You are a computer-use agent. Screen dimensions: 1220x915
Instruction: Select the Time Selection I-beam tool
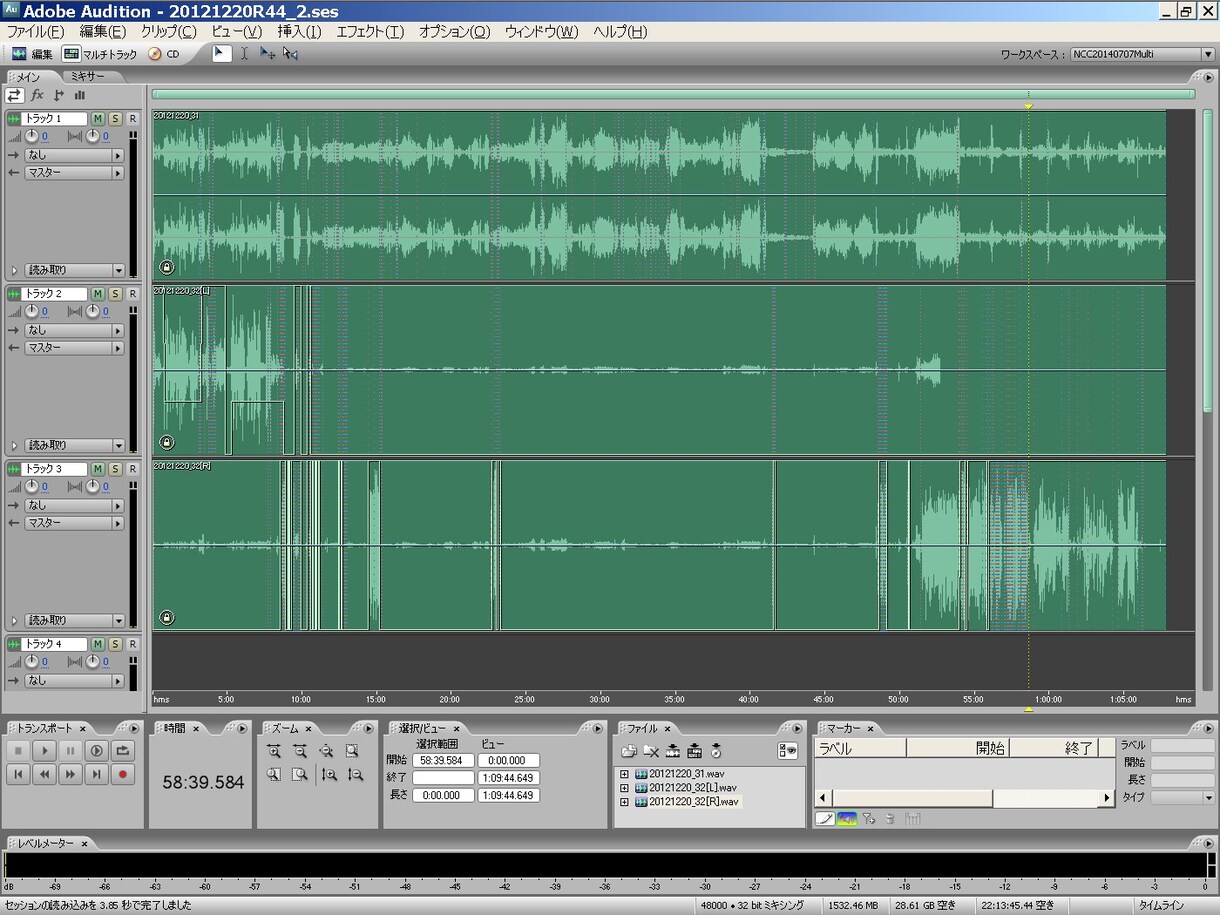point(244,54)
